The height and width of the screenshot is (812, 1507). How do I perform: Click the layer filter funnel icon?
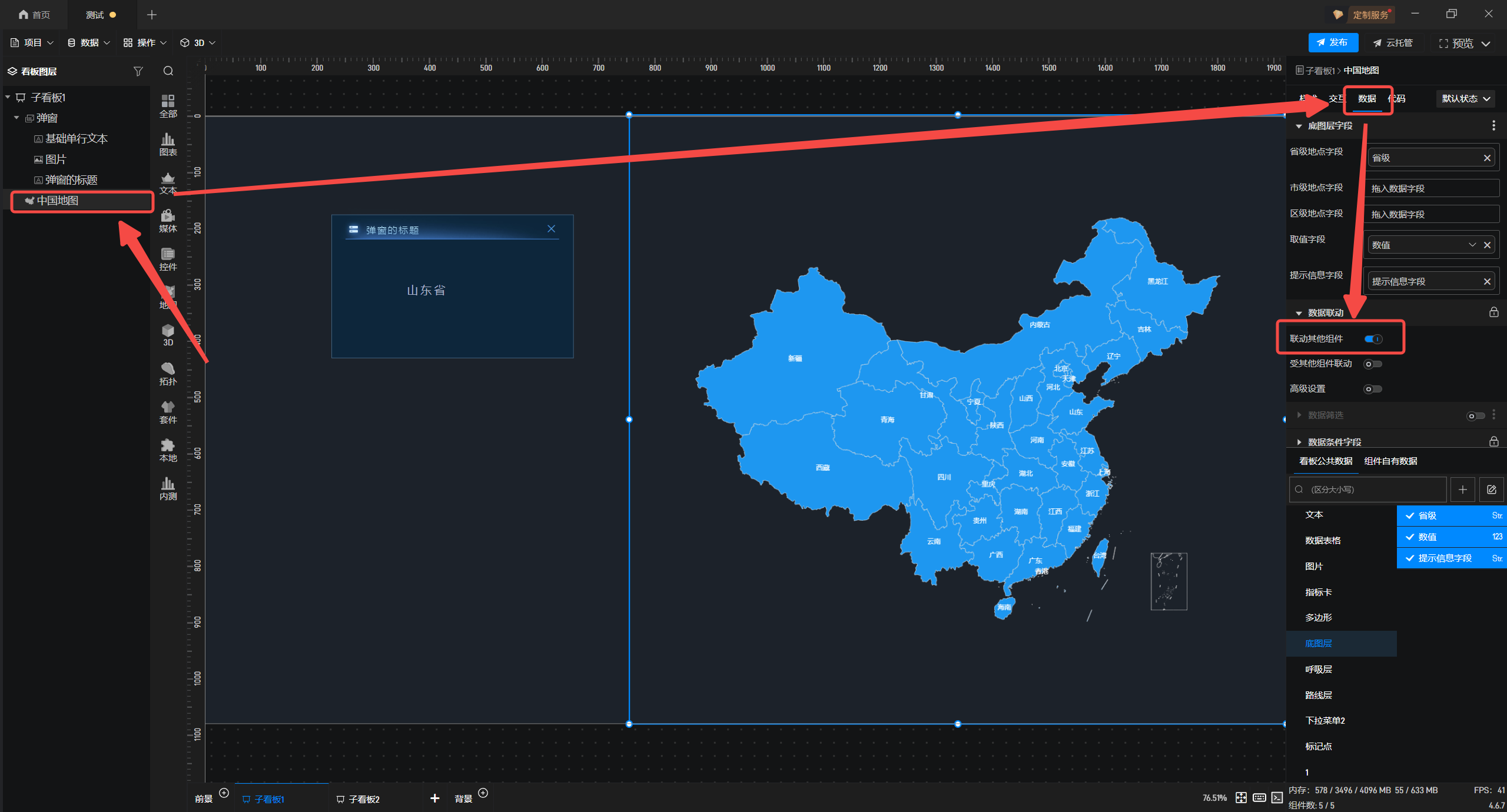coord(138,71)
